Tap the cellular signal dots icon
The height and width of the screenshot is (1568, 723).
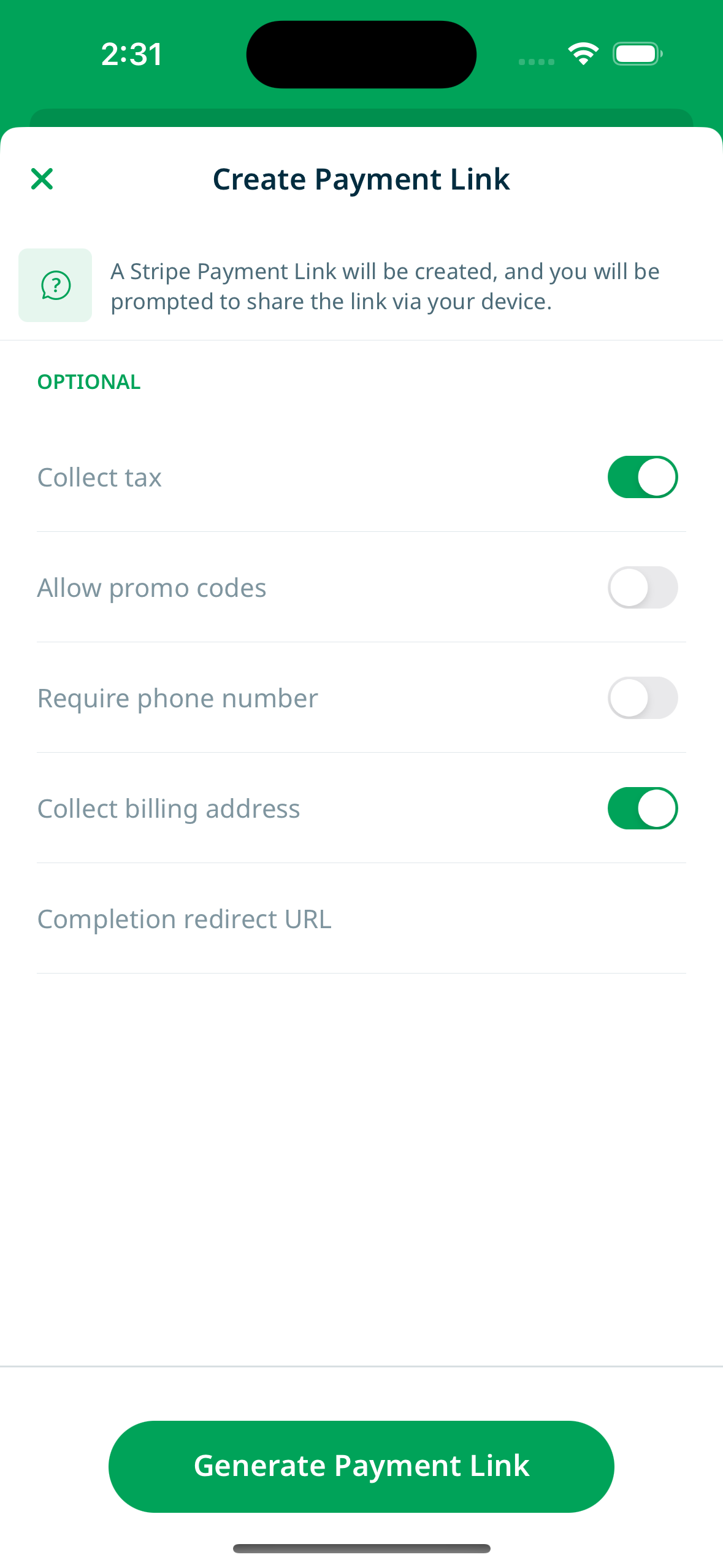[x=537, y=62]
